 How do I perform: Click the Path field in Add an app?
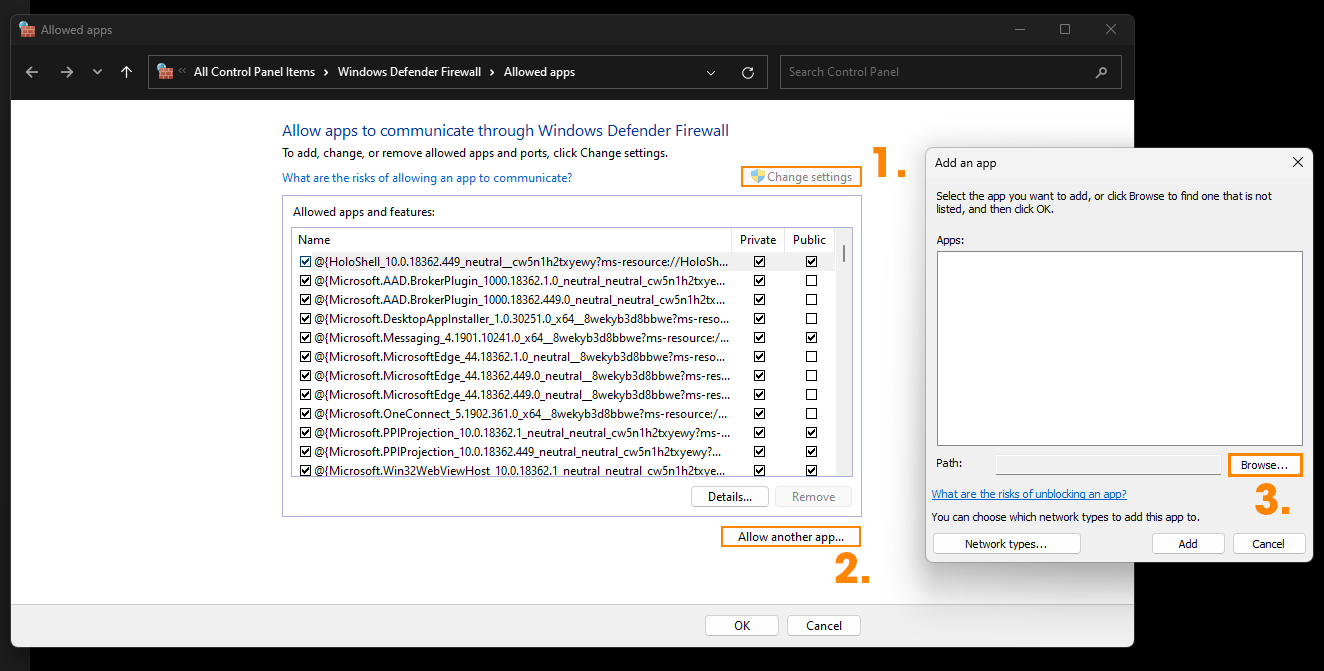tap(1108, 465)
